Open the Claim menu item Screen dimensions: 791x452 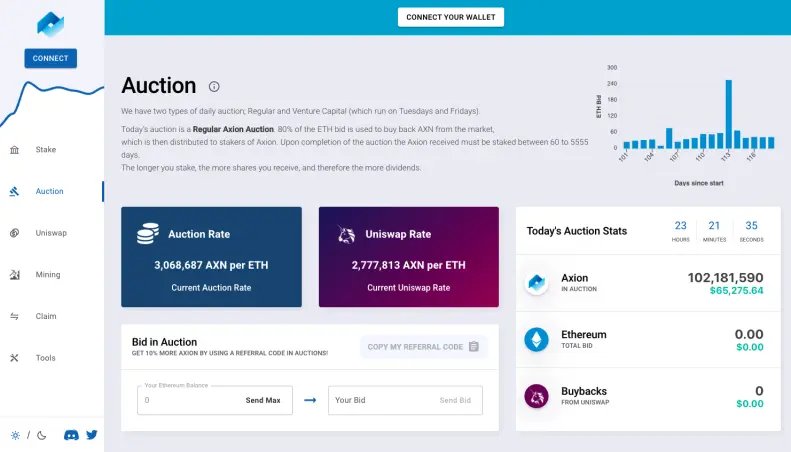coord(46,316)
